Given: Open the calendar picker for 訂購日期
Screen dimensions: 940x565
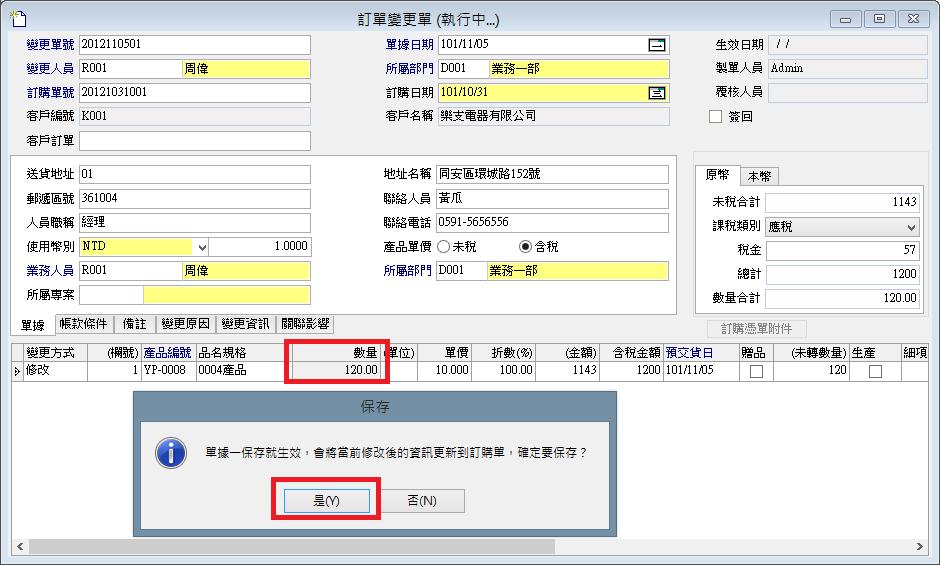Looking at the screenshot, I should 656,93.
